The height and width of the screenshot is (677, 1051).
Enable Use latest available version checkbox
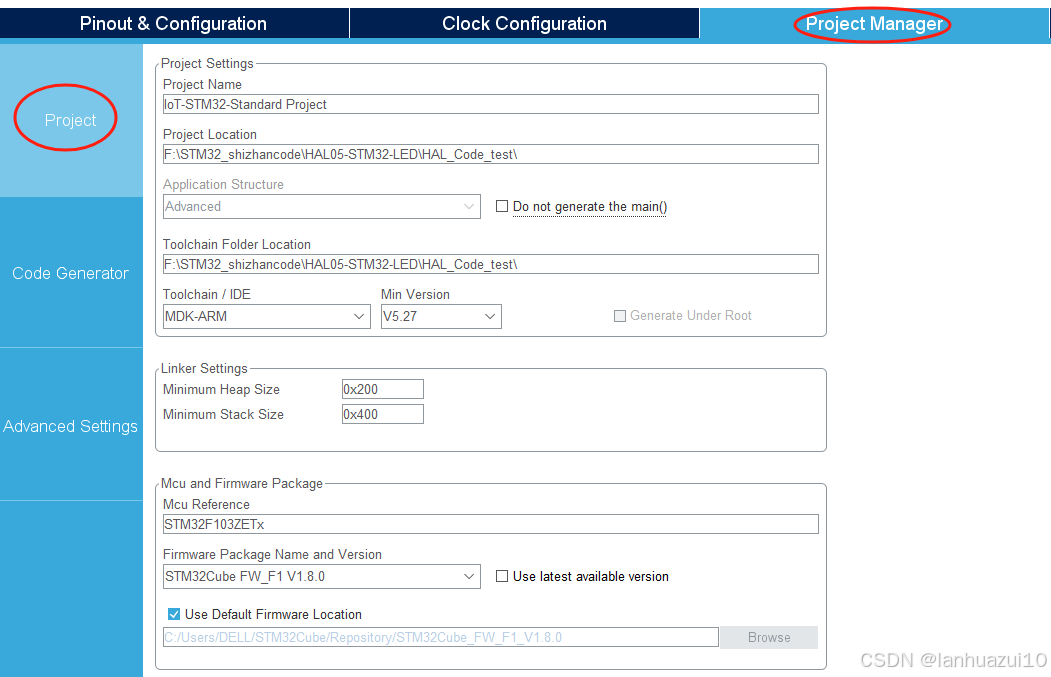[x=501, y=576]
